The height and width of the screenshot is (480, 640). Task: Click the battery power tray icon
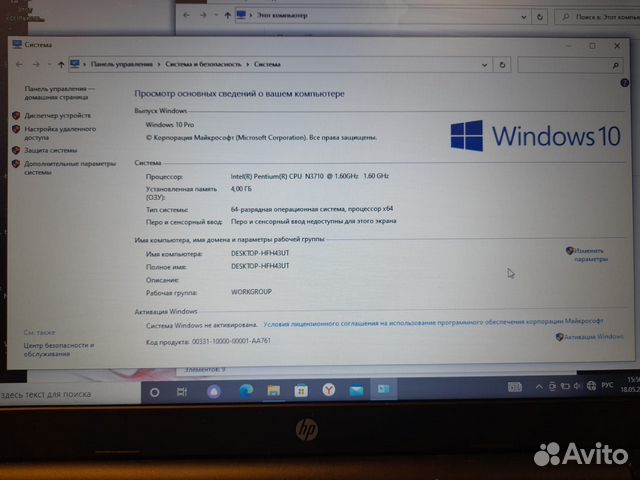564,386
